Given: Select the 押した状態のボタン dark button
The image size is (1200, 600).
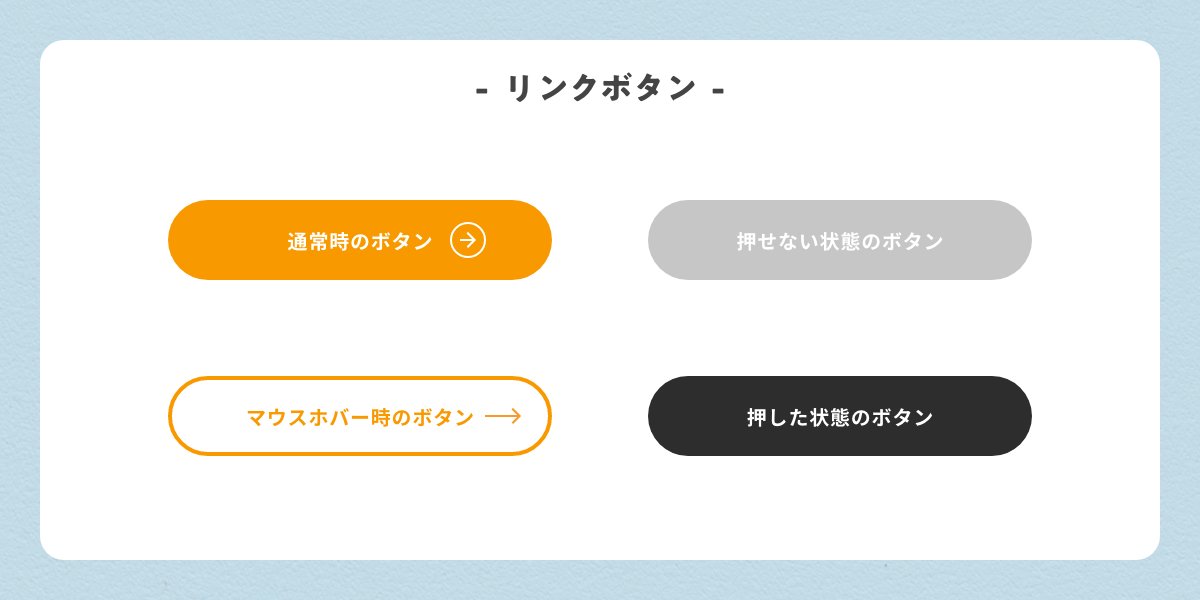Looking at the screenshot, I should [x=840, y=416].
